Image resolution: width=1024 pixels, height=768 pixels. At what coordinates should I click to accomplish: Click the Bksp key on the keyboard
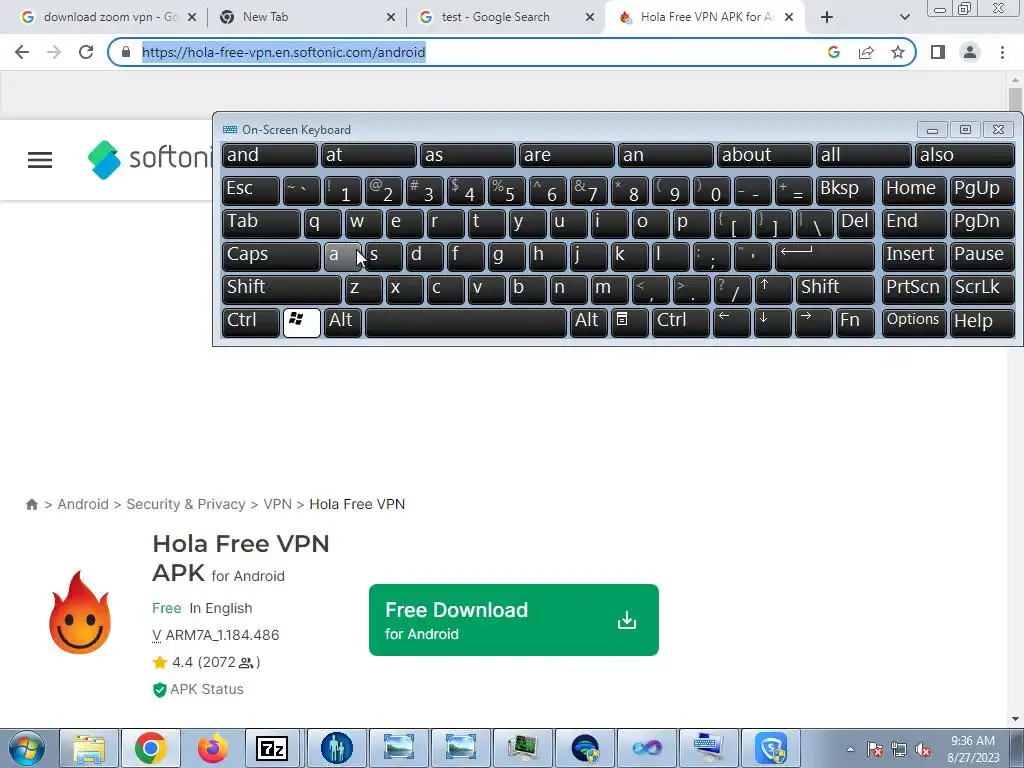(x=845, y=190)
